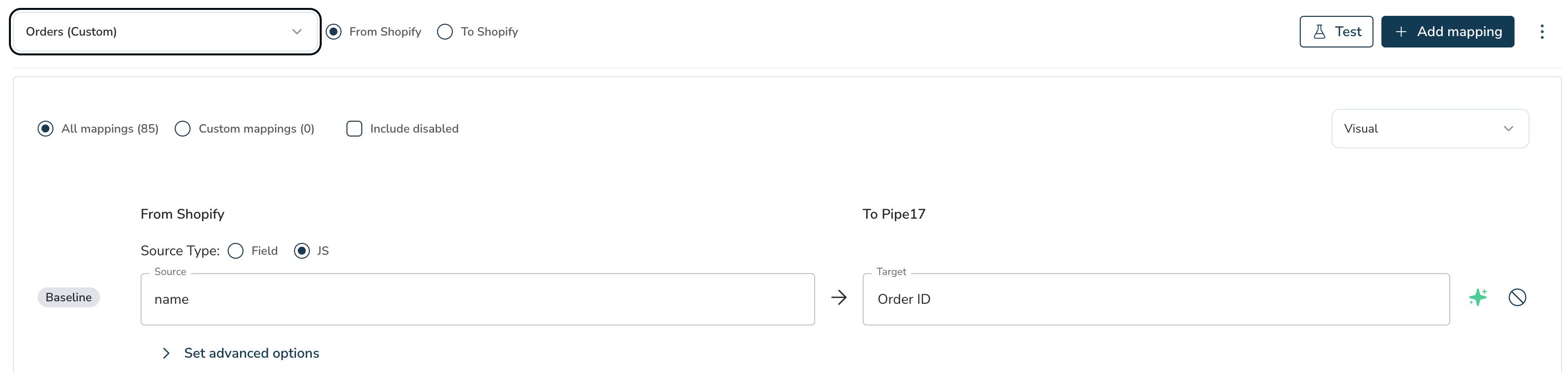The image size is (1568, 373).
Task: Click the Source field containing name
Action: pos(477,299)
